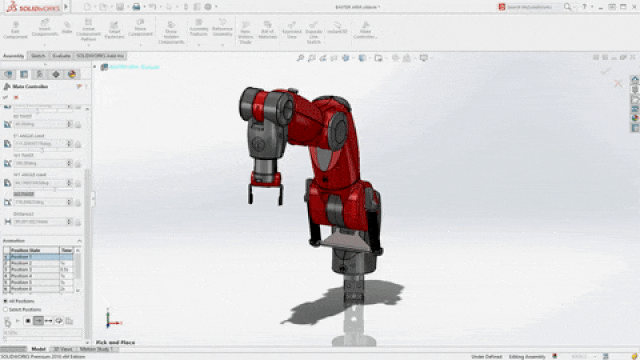Click the Mate tool in the ribbon
This screenshot has width=640, height=360.
click(67, 28)
